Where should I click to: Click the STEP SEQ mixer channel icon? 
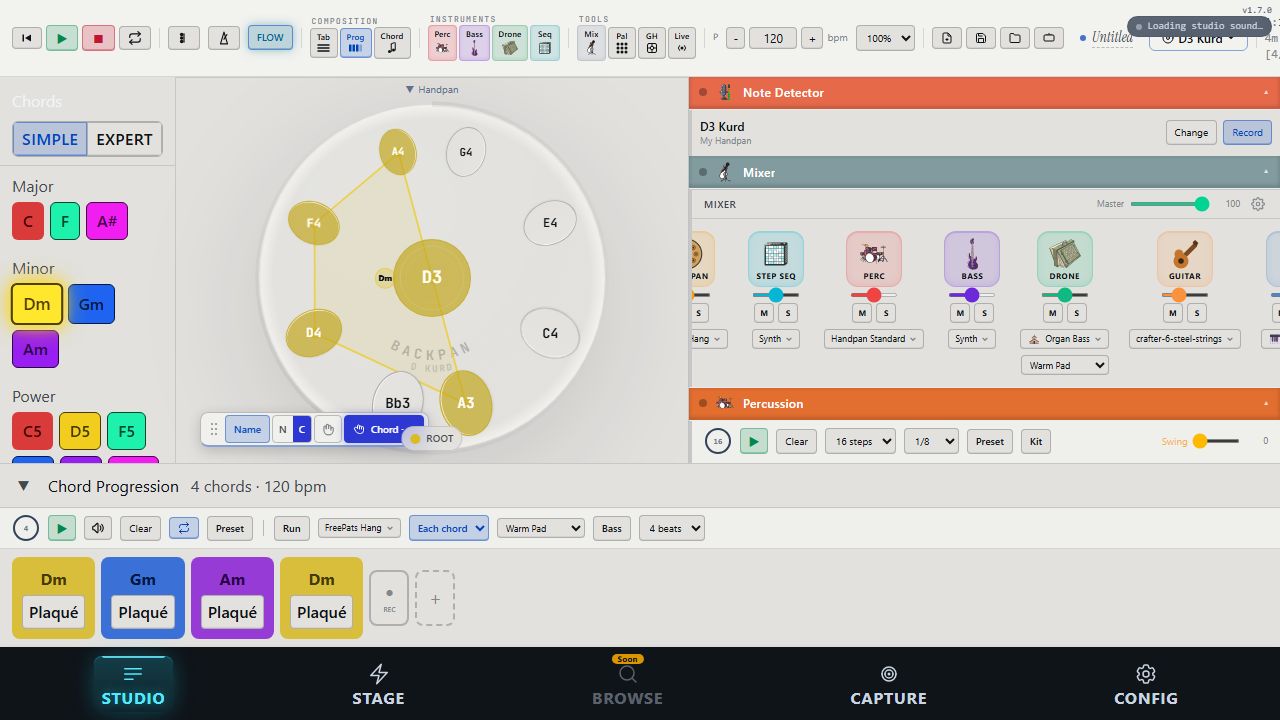(776, 258)
